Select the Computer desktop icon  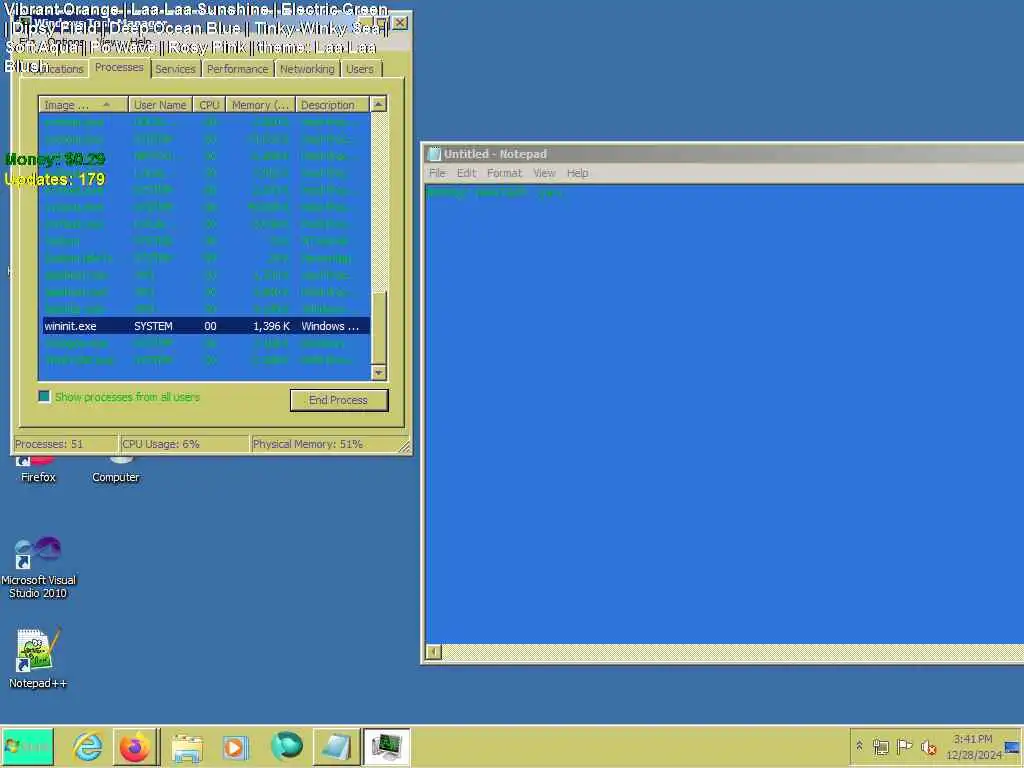point(116,469)
